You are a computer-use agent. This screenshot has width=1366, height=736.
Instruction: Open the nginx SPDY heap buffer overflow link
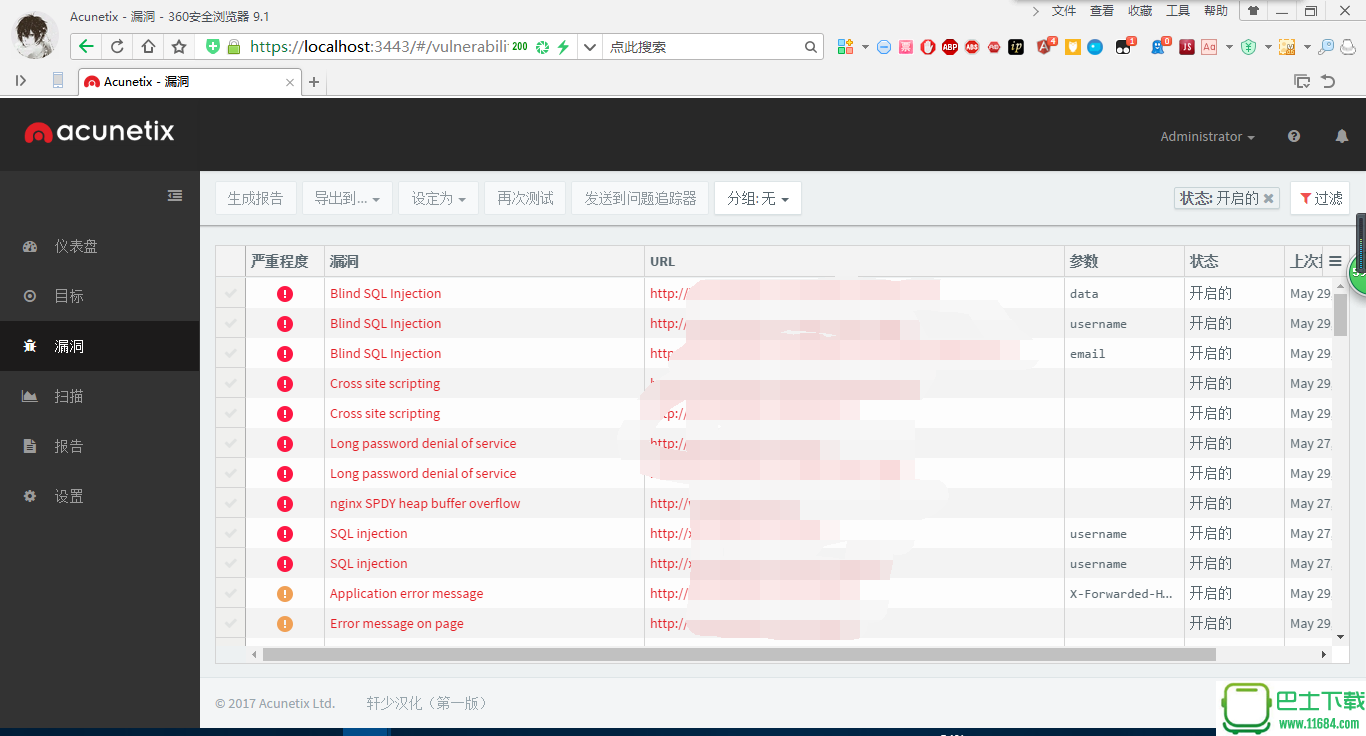coord(425,503)
